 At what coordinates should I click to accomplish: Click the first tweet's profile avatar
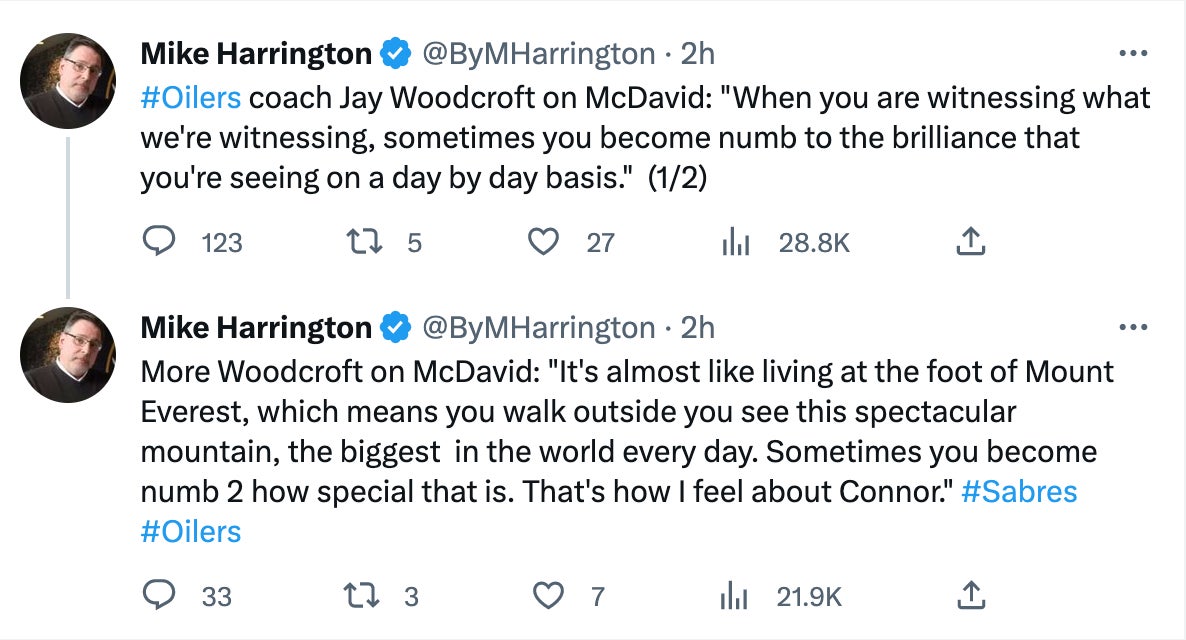pyautogui.click(x=68, y=79)
